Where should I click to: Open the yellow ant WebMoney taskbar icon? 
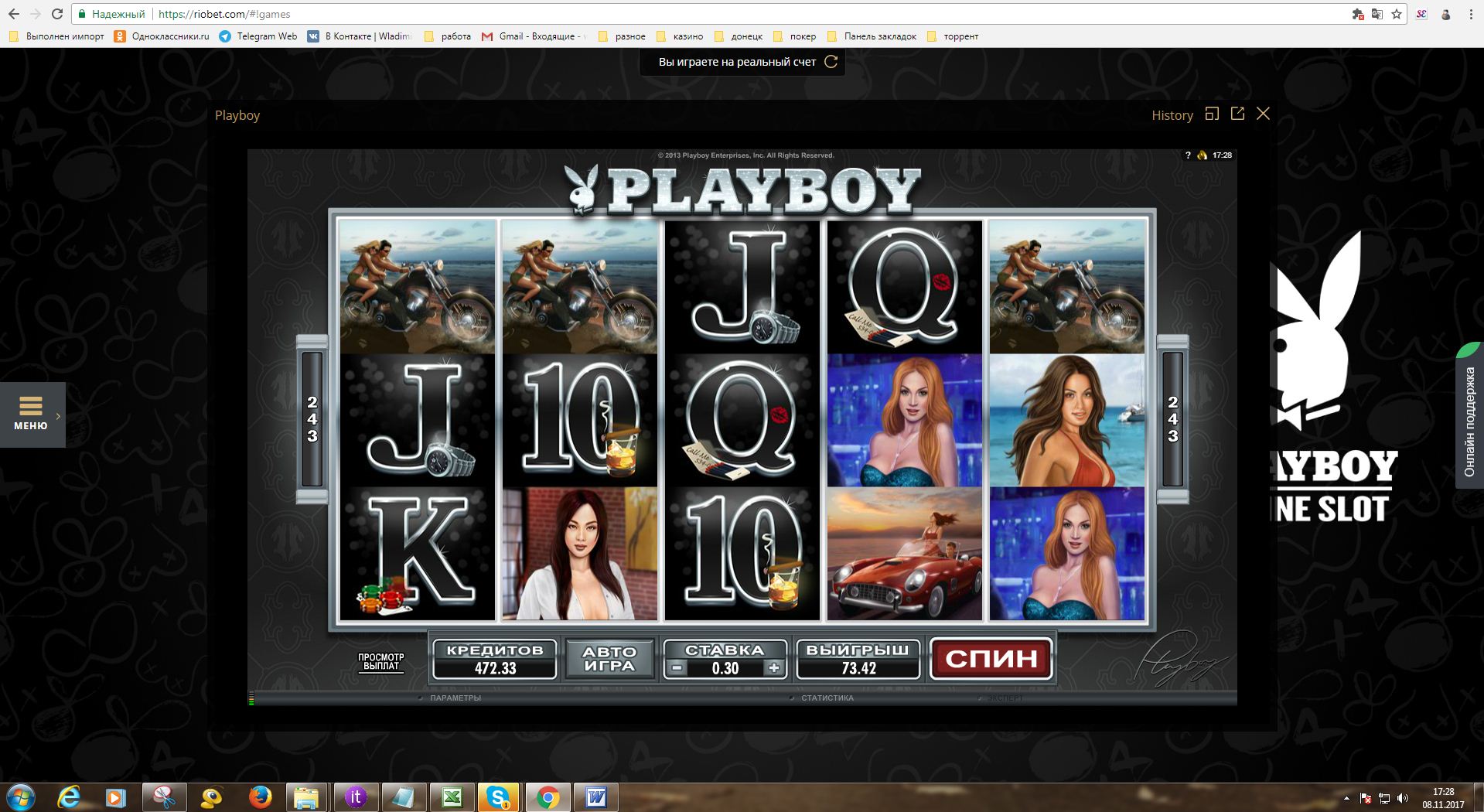[x=212, y=797]
